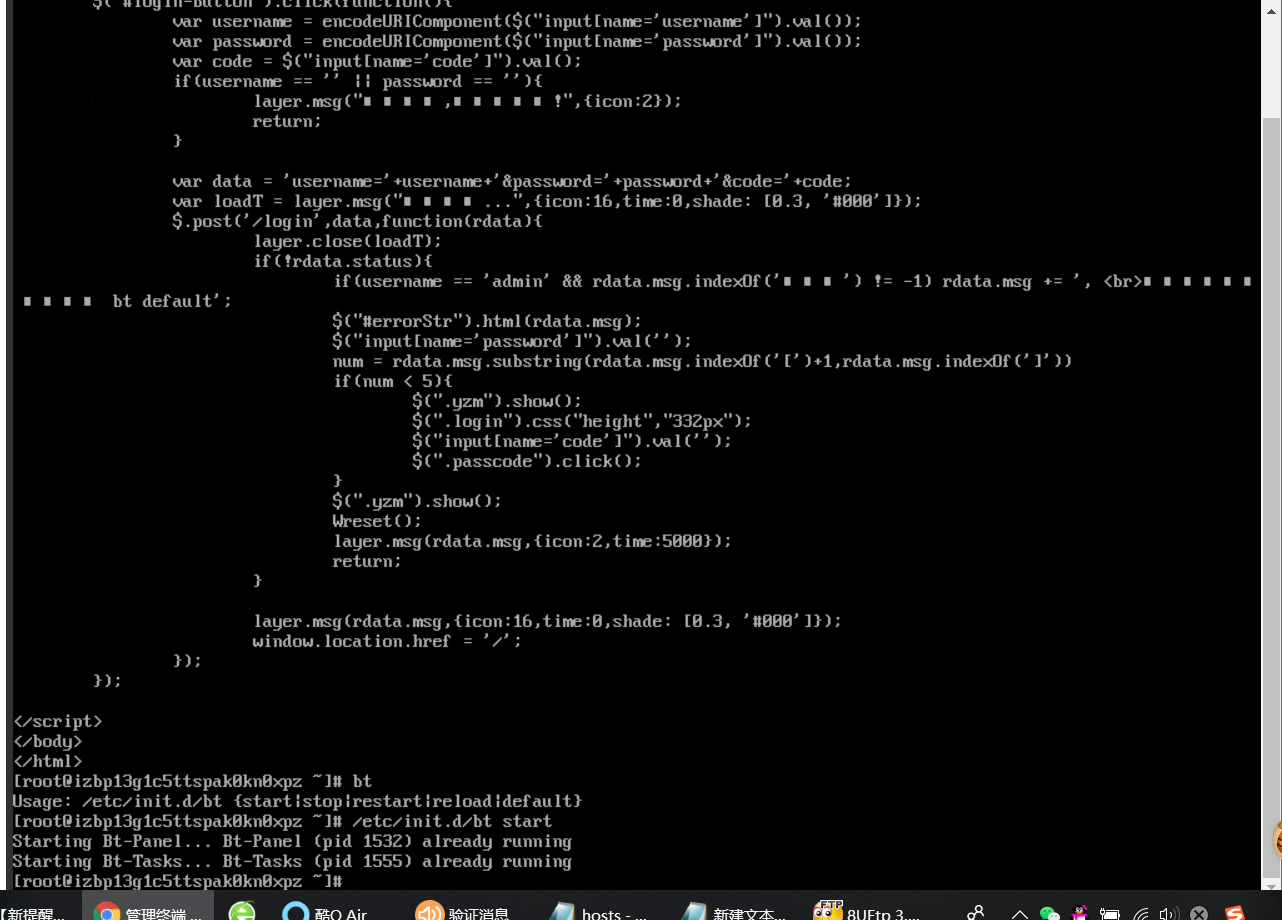Click the 'var code =' code line

pyautogui.click(x=377, y=61)
